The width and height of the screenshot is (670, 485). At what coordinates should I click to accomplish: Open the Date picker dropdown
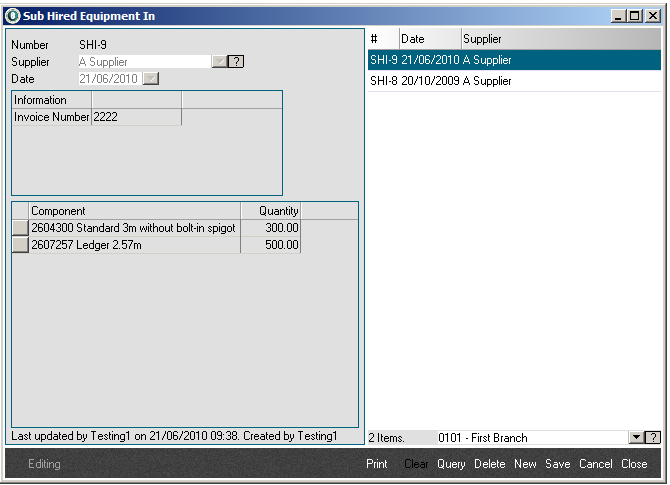point(151,79)
